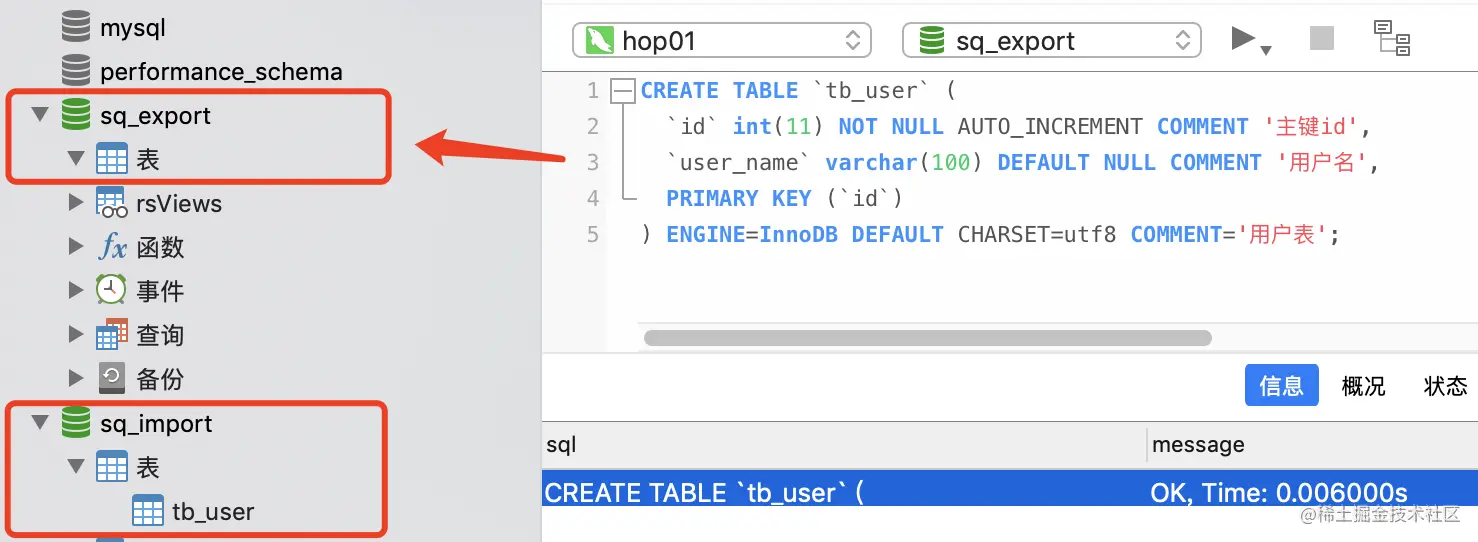Select the rsViews label

(179, 204)
